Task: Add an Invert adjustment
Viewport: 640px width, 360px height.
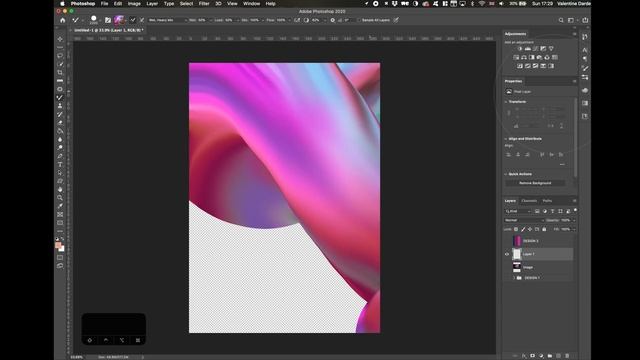Action: coord(520,66)
